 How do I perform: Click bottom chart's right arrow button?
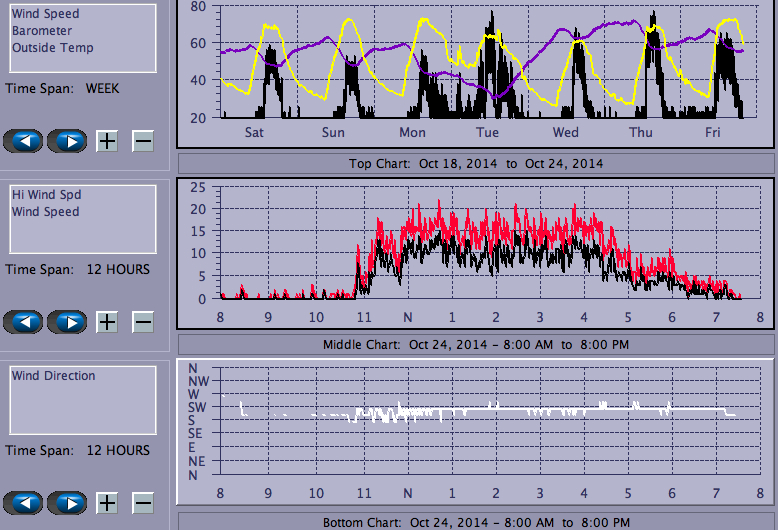coord(67,503)
